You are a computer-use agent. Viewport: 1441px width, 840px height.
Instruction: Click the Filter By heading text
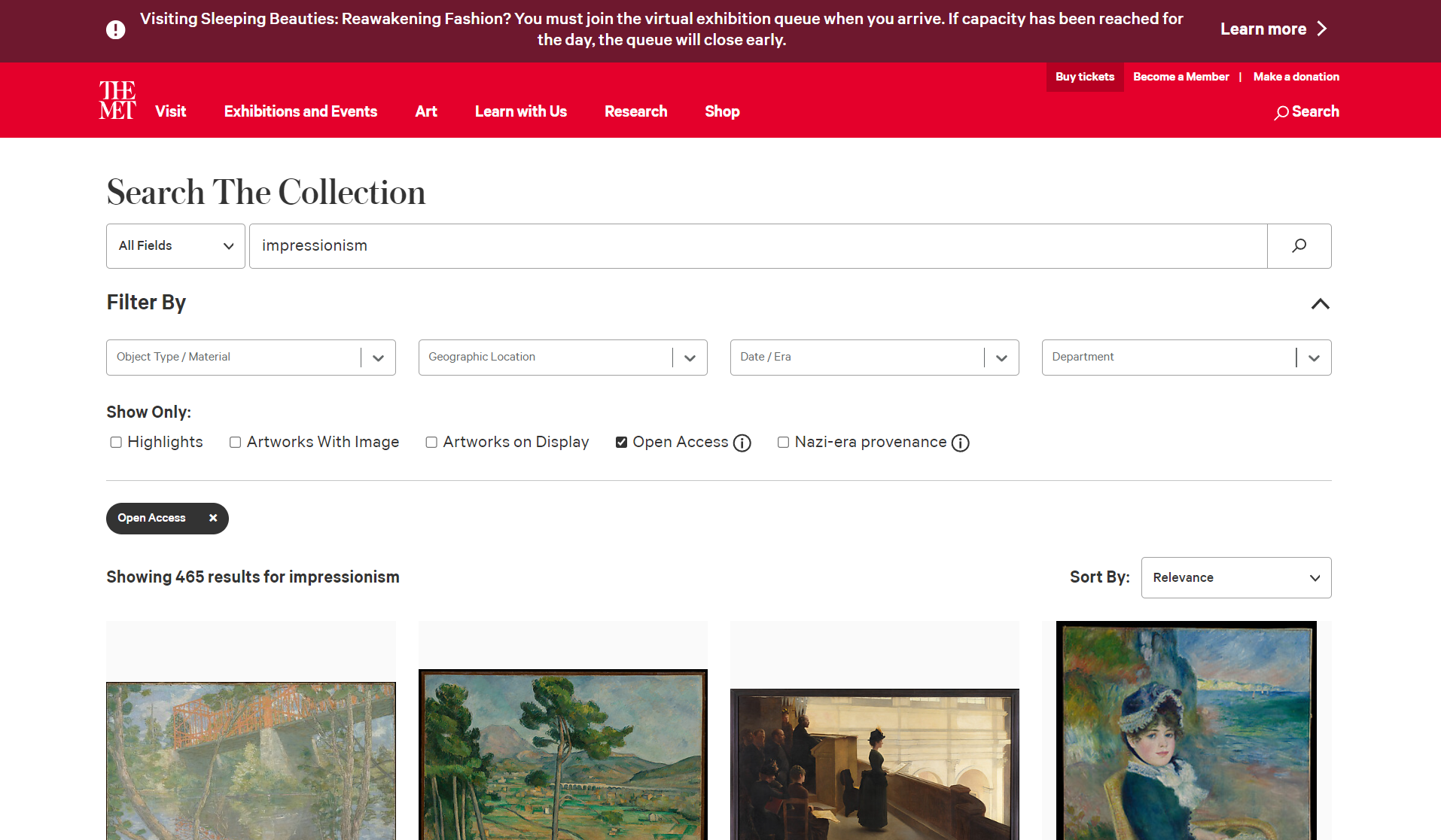tap(146, 303)
